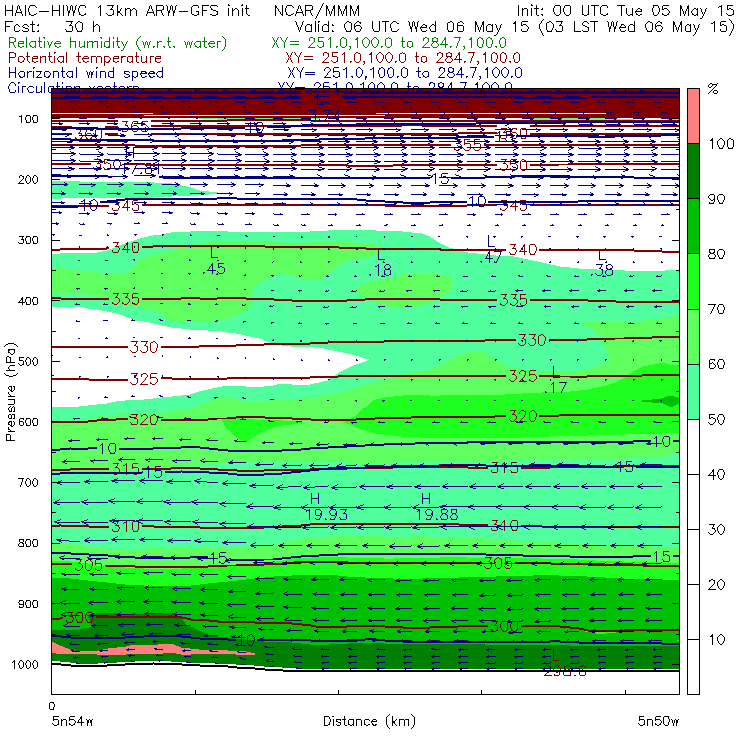The width and height of the screenshot is (740, 740).
Task: Click the "L .45" wind minimum marker
Action: [215, 261]
